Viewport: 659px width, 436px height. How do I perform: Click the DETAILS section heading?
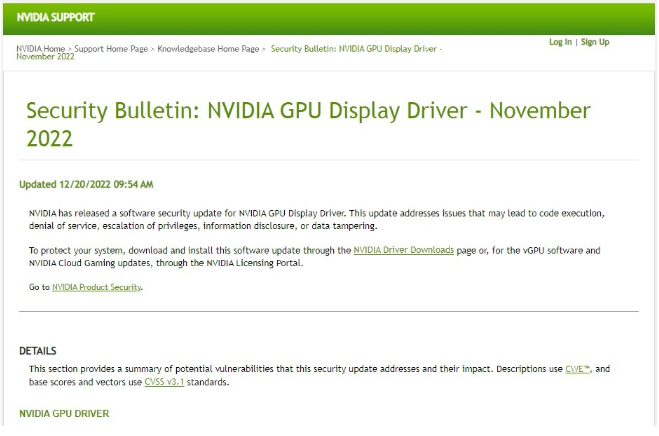38,351
